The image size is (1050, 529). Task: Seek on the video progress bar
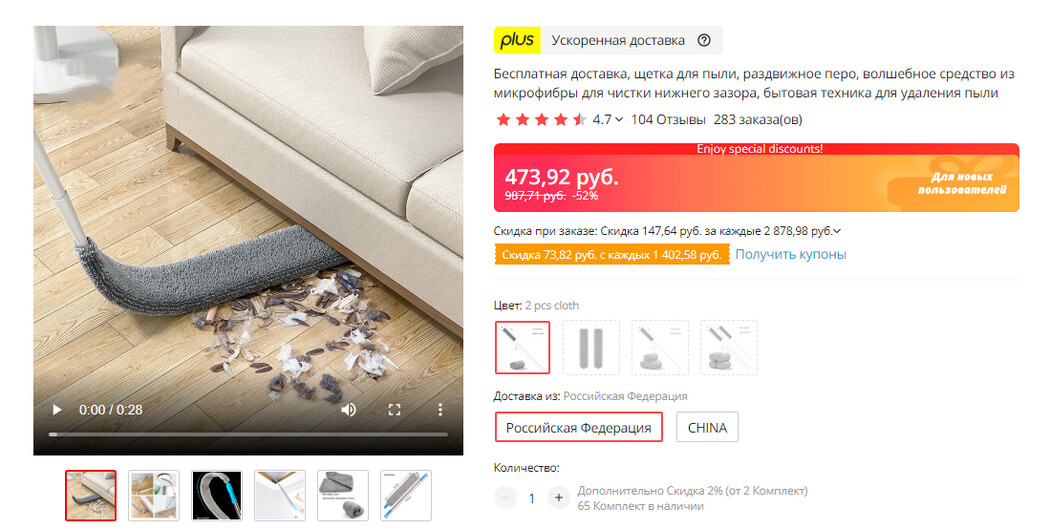click(248, 435)
